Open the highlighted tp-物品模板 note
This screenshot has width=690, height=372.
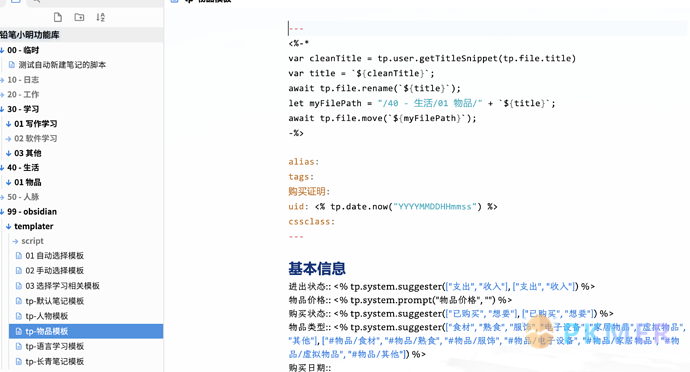click(86, 331)
